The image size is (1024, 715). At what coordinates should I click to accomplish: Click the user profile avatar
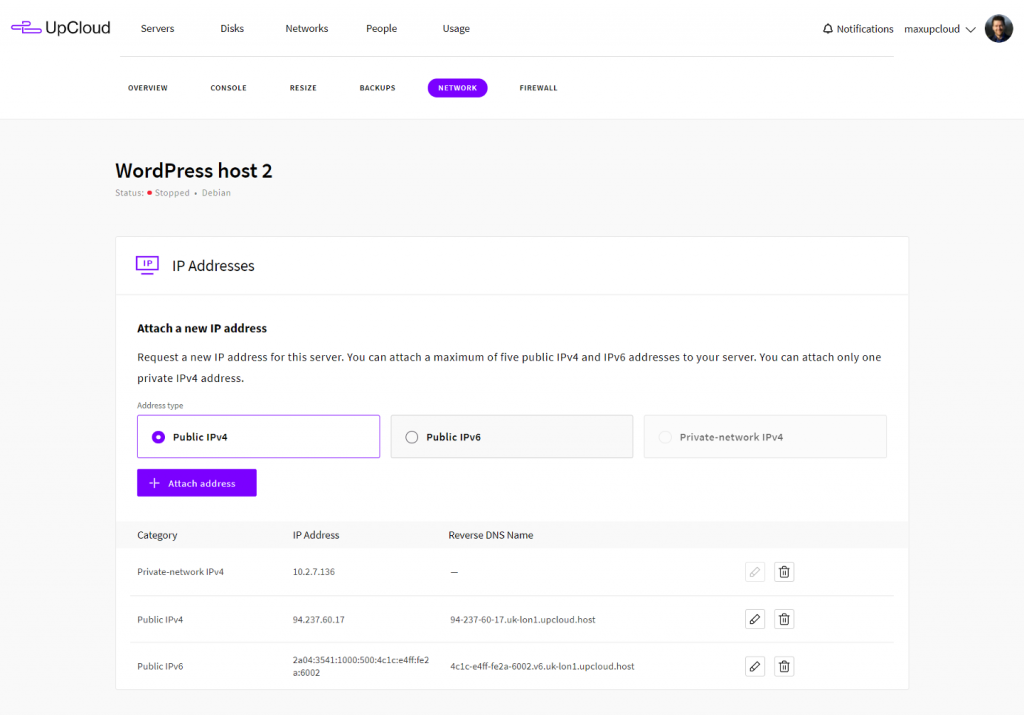click(x=998, y=28)
